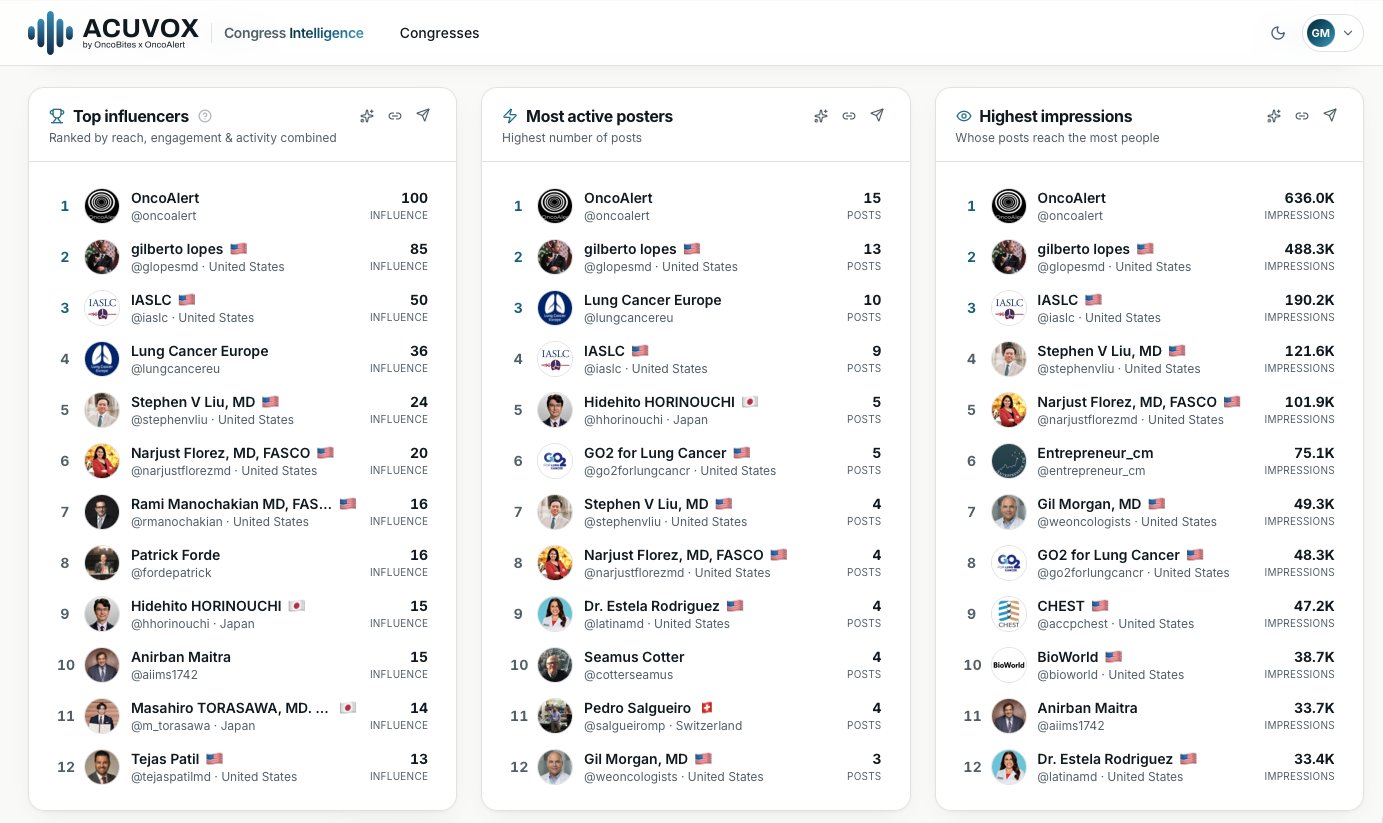This screenshot has height=823, width=1383.
Task: Open BioWorld name in Highest impressions
Action: coord(1067,657)
